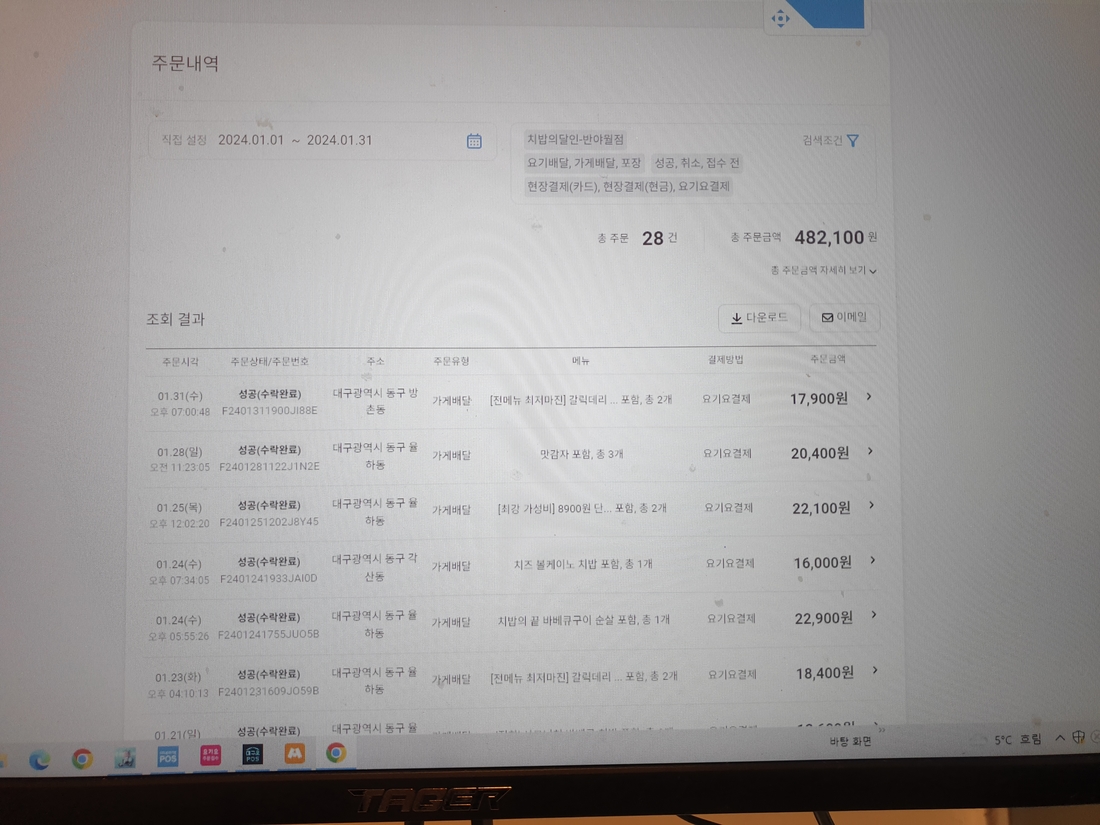Open the dark POS app in taskbar
The image size is (1100, 825).
tap(252, 755)
